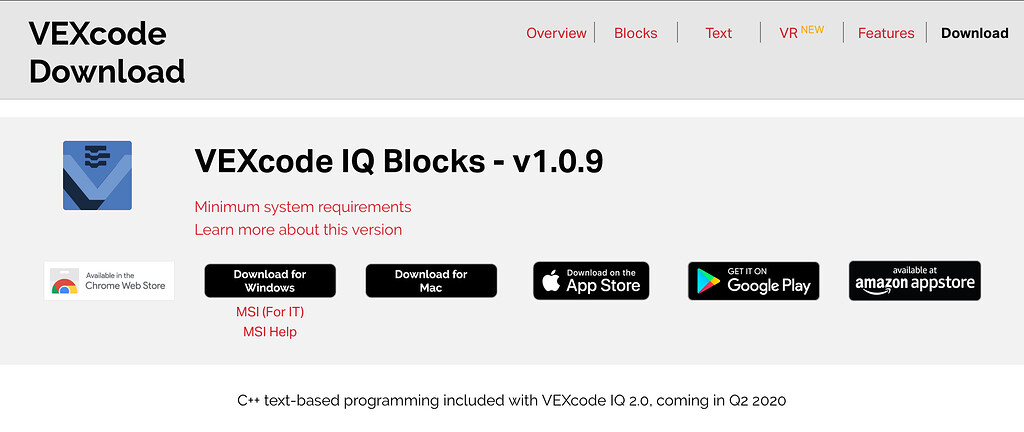Go to the Features nav item
Screen dimensions: 1024x432
[886, 33]
